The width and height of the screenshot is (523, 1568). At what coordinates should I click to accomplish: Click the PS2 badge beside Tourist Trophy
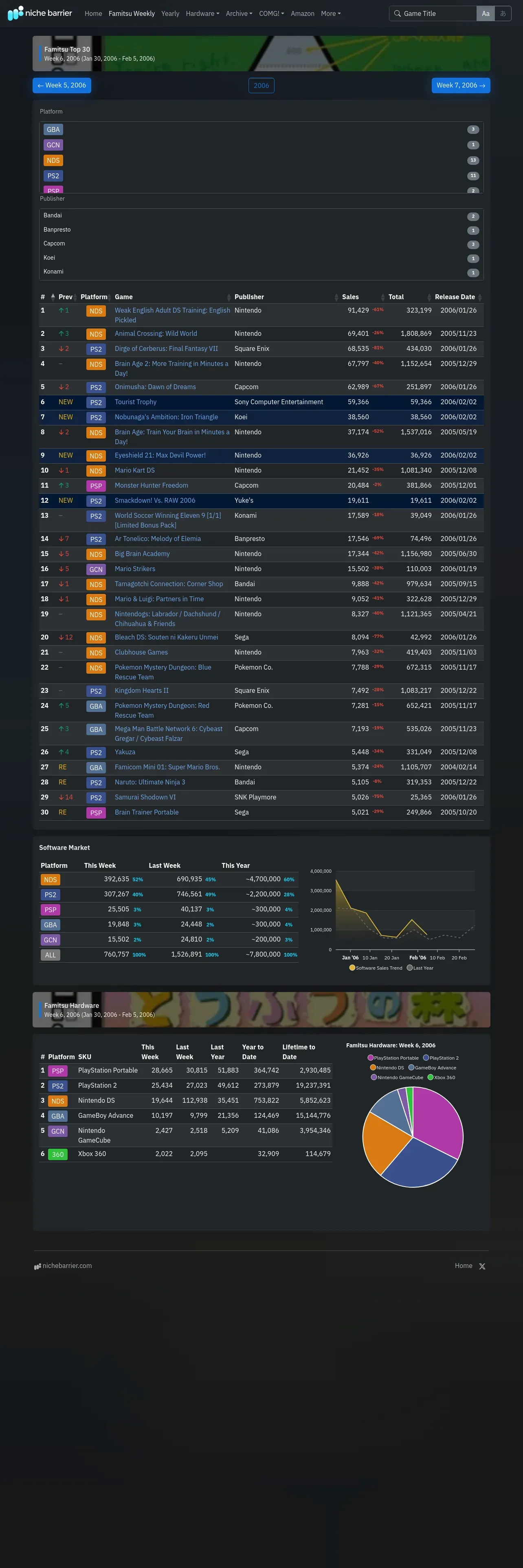[x=96, y=402]
